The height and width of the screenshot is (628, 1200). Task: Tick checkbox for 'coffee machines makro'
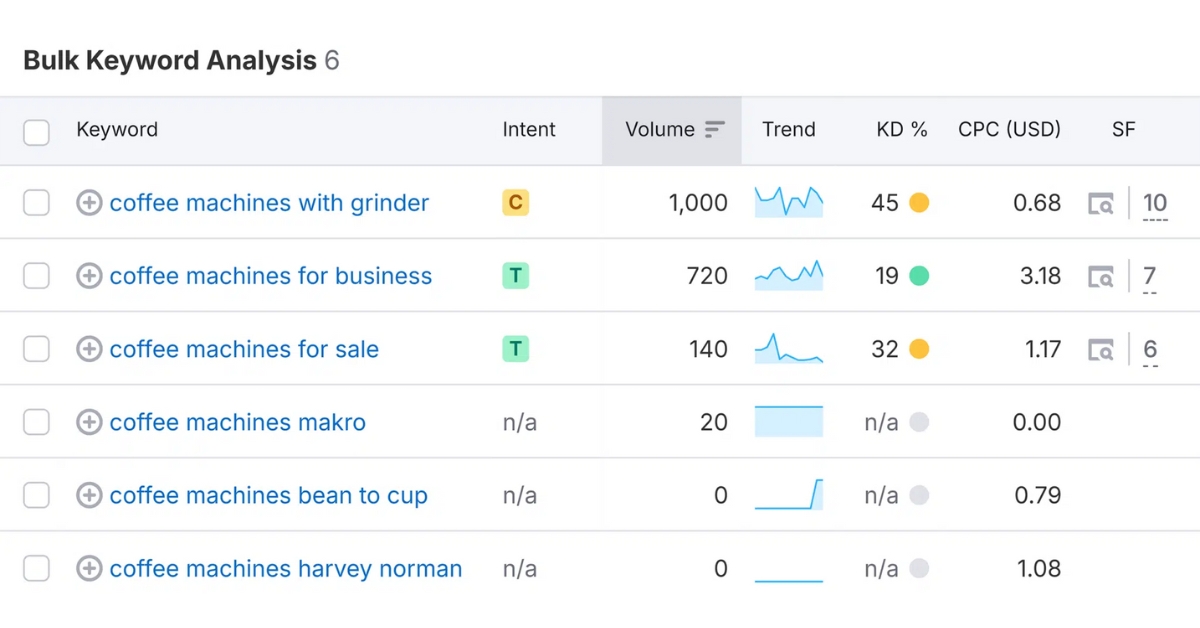coord(36,422)
